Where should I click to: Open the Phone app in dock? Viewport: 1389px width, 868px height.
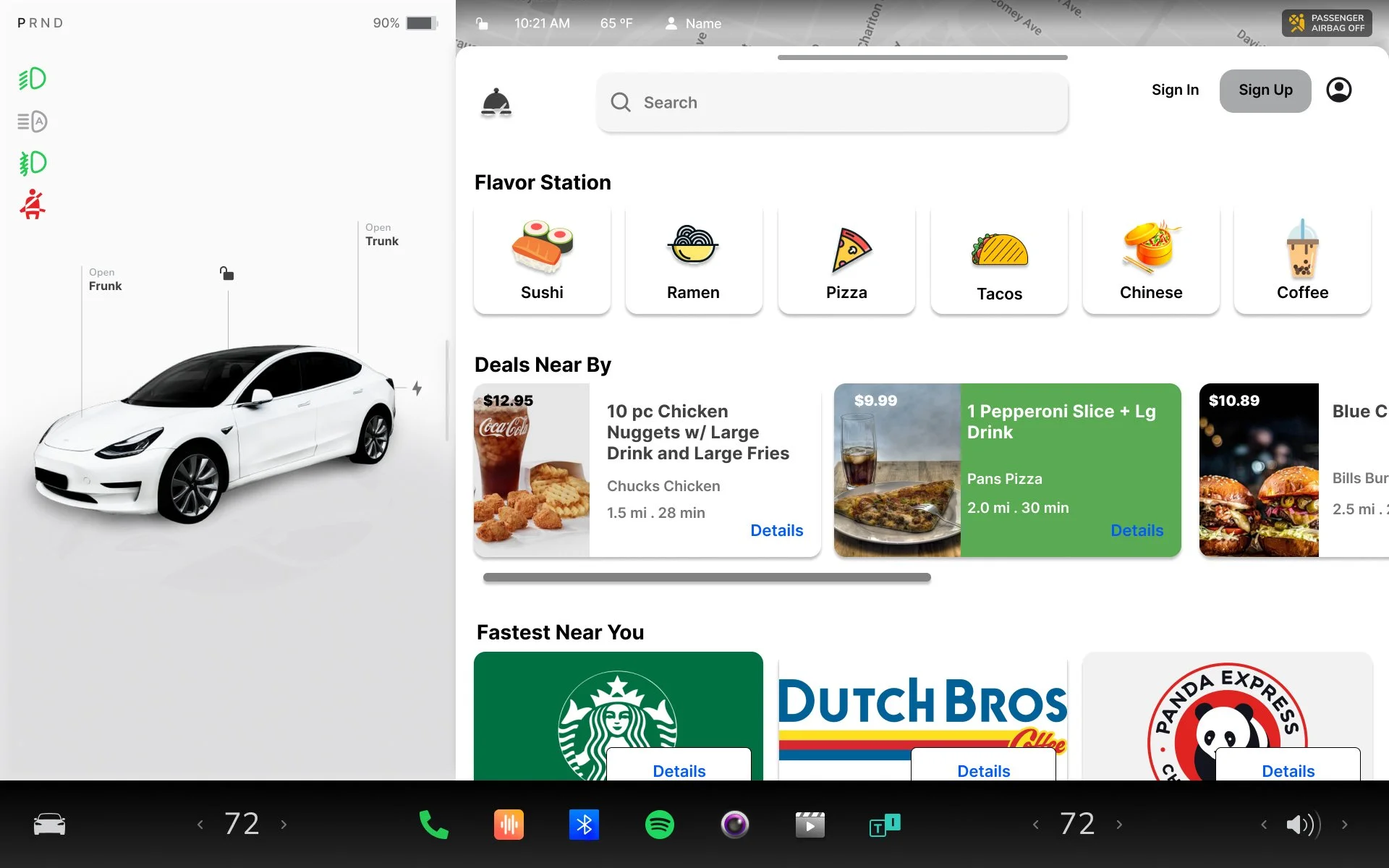pyautogui.click(x=433, y=825)
